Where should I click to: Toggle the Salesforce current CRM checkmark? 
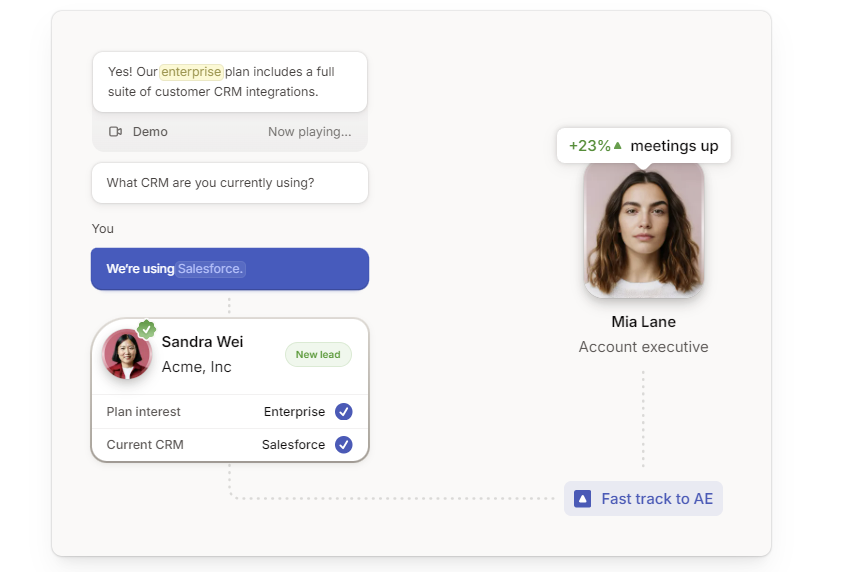(x=343, y=445)
